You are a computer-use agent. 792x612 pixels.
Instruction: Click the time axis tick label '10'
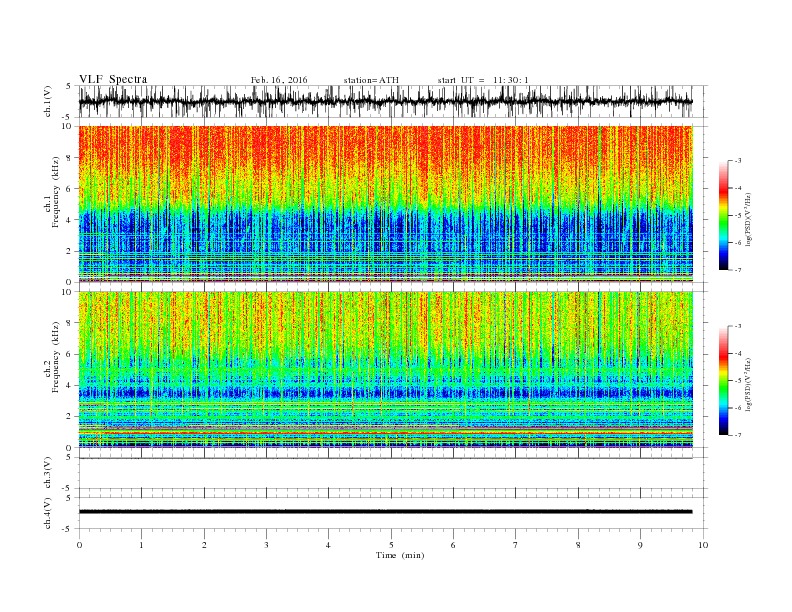click(x=703, y=545)
